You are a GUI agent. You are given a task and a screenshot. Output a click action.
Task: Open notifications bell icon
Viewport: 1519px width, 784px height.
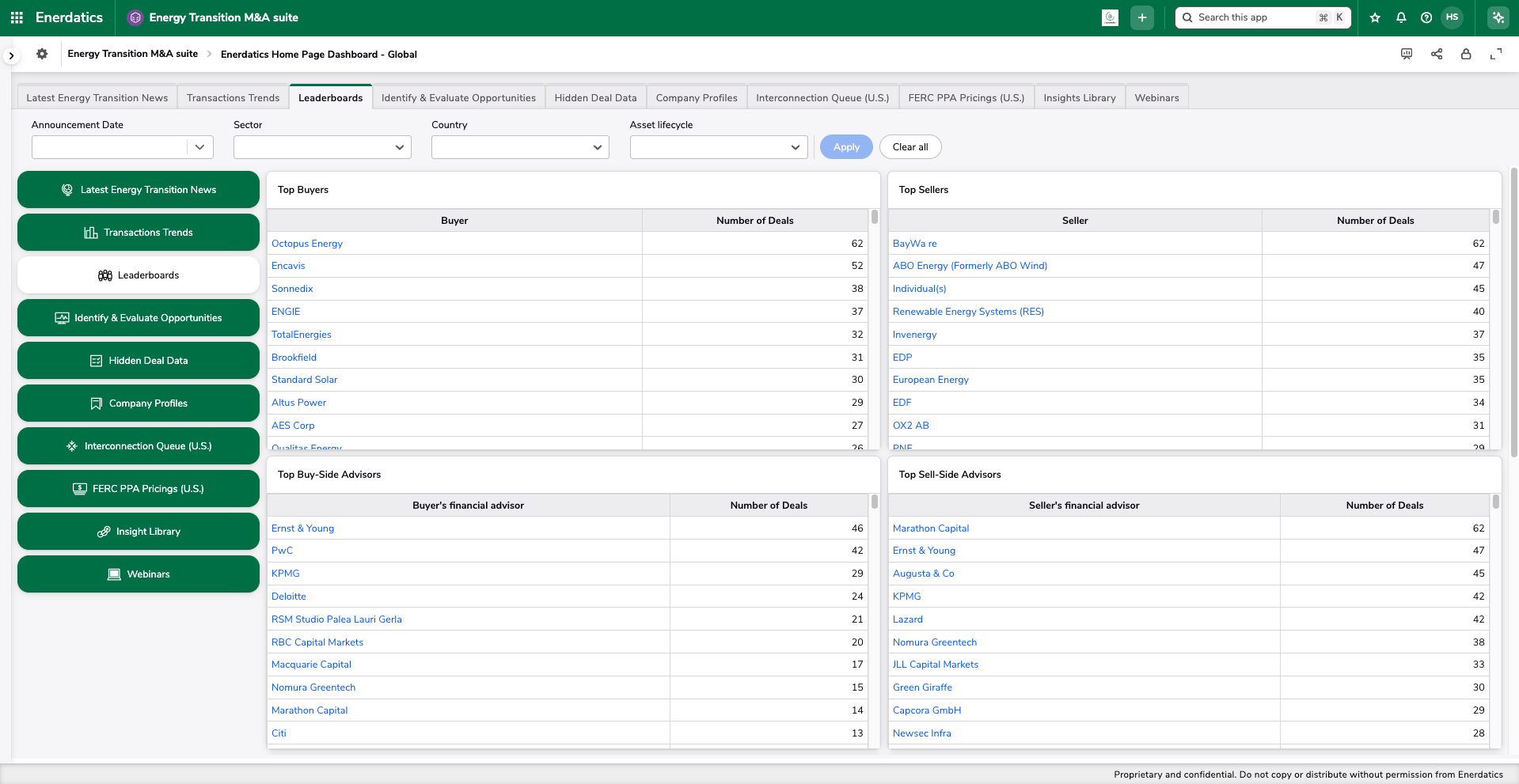[x=1401, y=17]
